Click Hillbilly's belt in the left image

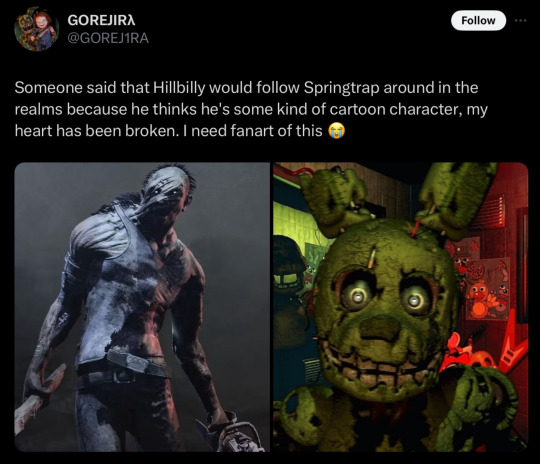pos(124,369)
